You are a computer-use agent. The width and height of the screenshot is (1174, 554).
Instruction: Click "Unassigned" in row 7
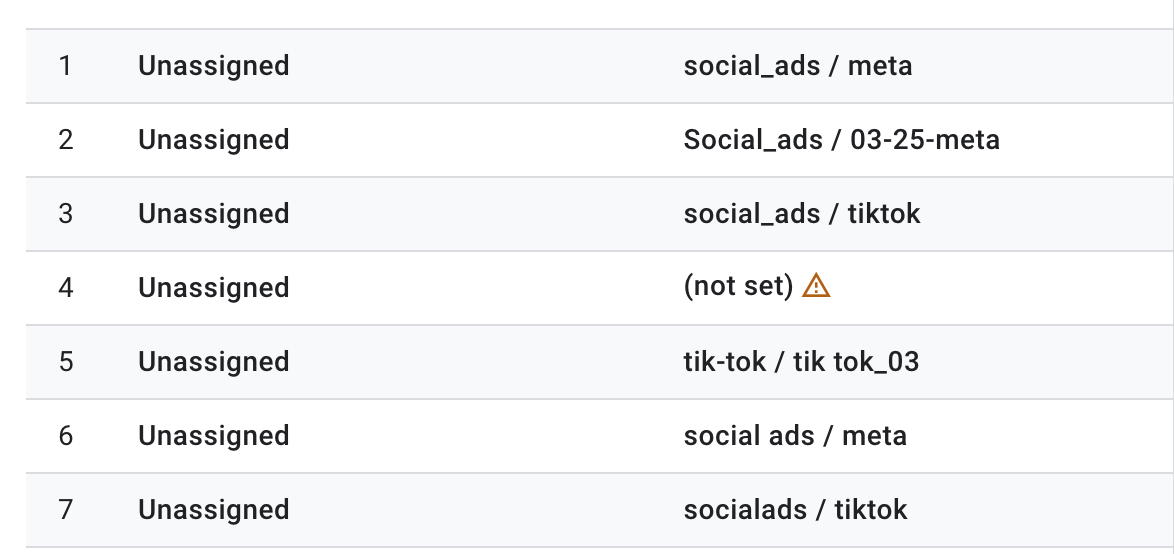click(214, 510)
